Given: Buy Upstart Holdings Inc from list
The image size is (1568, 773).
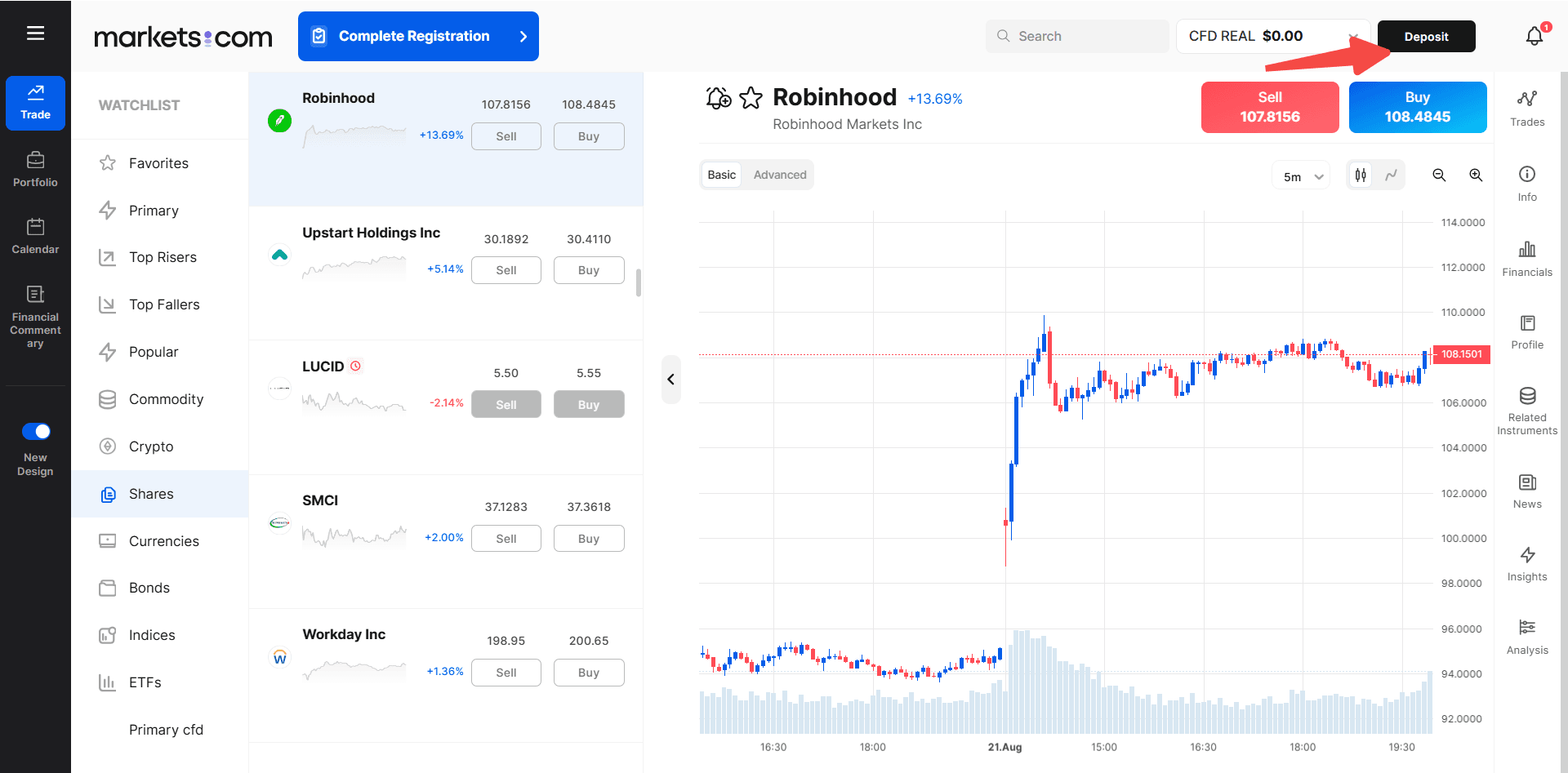Looking at the screenshot, I should [x=589, y=270].
